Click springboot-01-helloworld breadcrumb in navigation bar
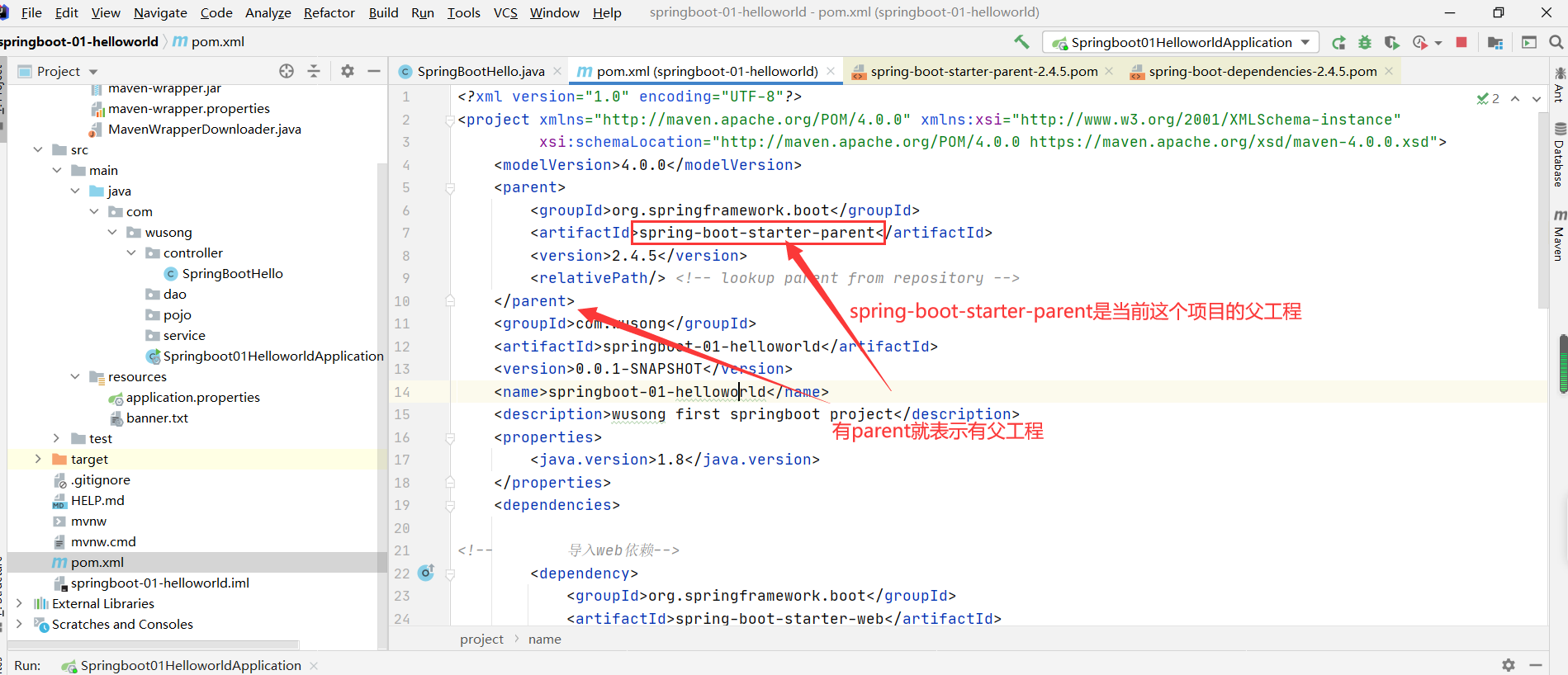This screenshot has height=675, width=1568. 79,41
